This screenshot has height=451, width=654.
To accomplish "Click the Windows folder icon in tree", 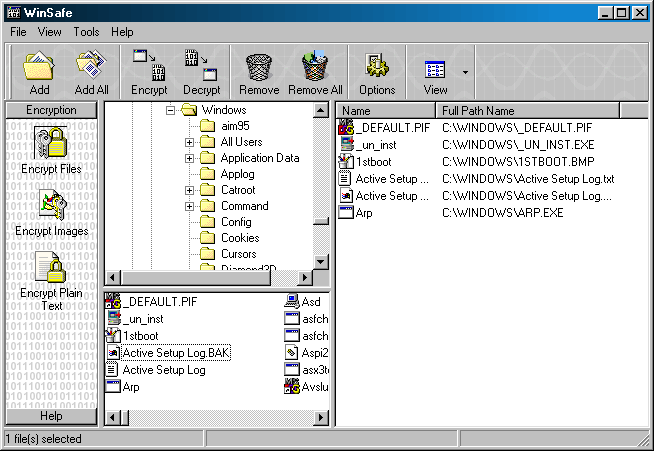I will click(189, 110).
